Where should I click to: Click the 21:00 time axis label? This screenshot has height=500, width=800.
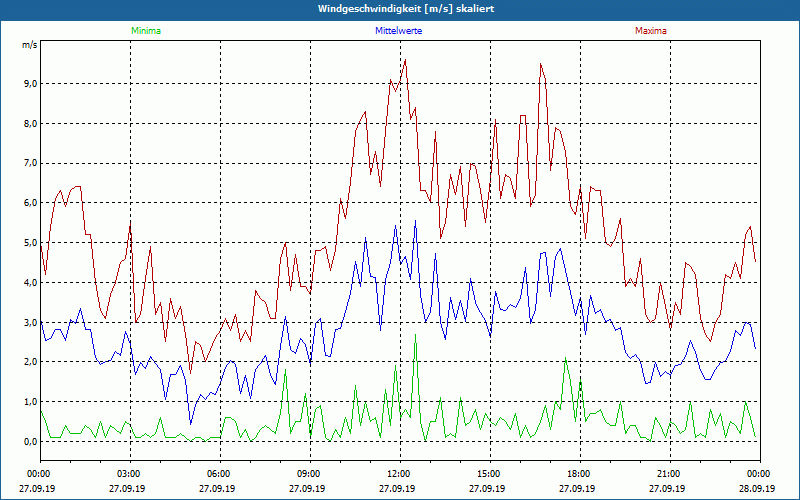(669, 474)
